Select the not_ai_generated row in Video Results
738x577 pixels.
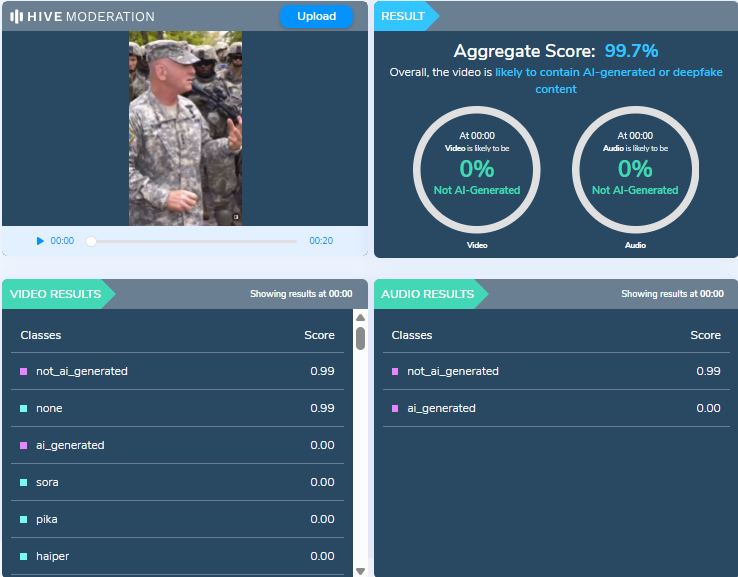click(177, 371)
